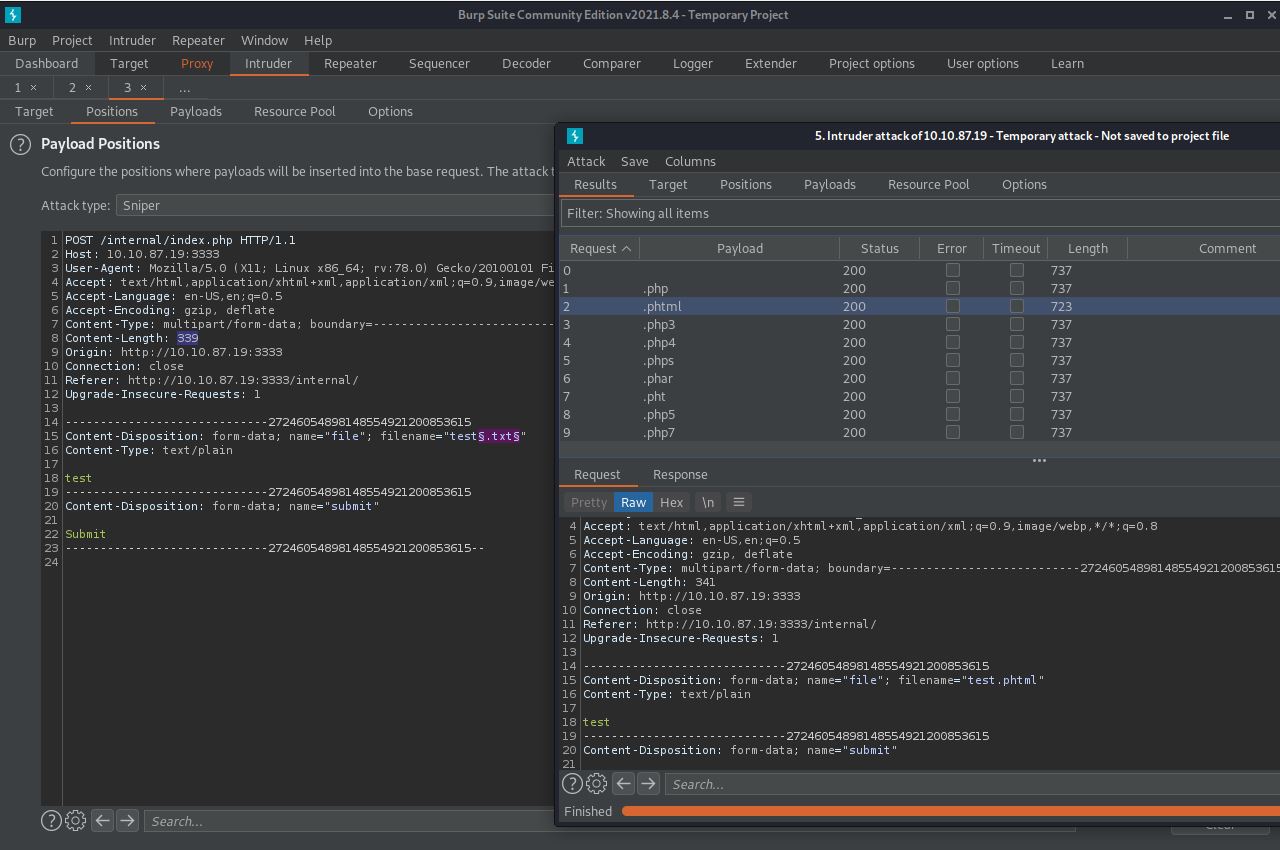Toggle the \n non-printable characters button
1280x850 pixels.
[708, 502]
